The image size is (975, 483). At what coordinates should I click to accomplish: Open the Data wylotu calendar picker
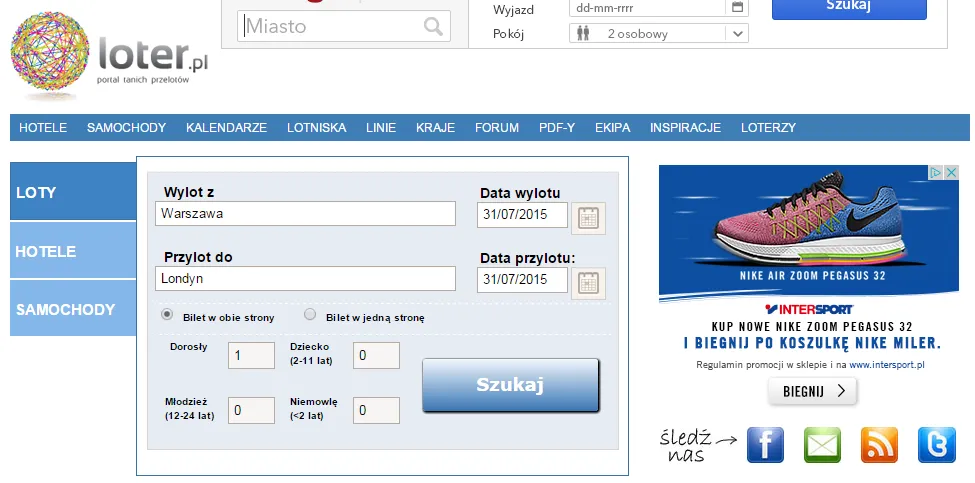pyautogui.click(x=588, y=218)
